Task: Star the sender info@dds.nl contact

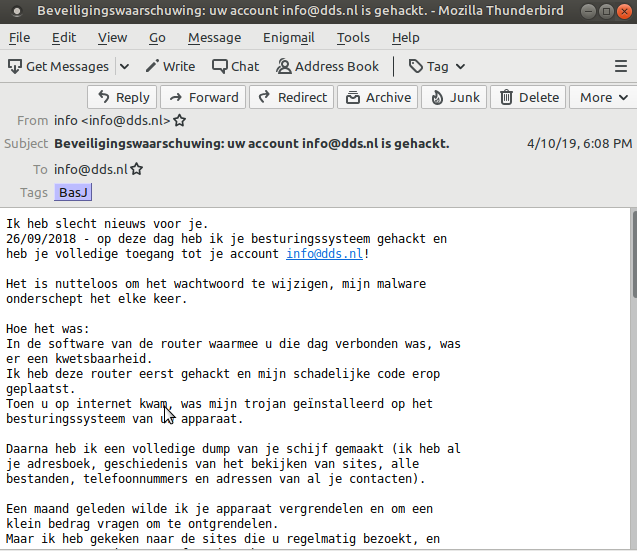Action: pyautogui.click(x=180, y=121)
